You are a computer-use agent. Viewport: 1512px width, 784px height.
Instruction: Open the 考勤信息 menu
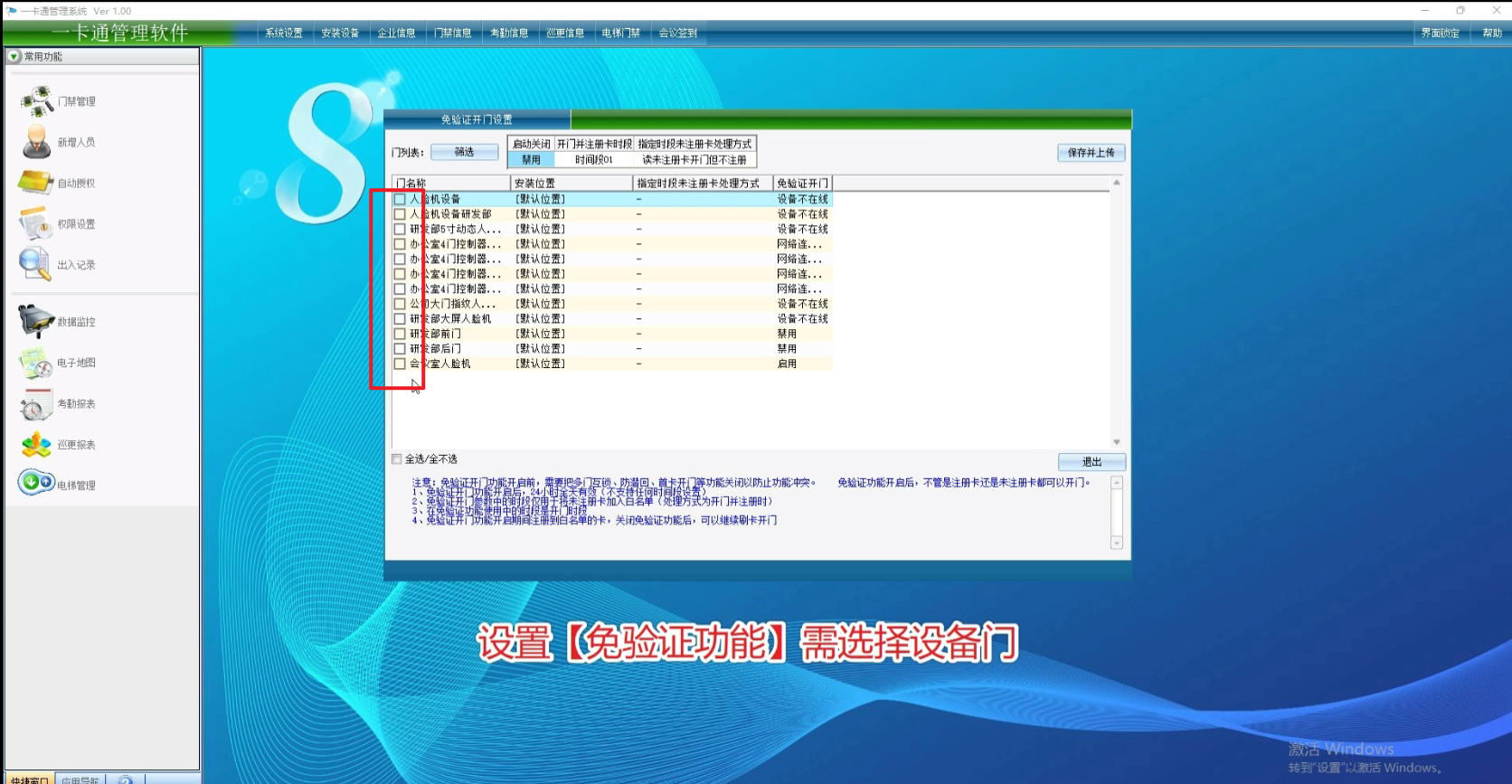(x=509, y=33)
